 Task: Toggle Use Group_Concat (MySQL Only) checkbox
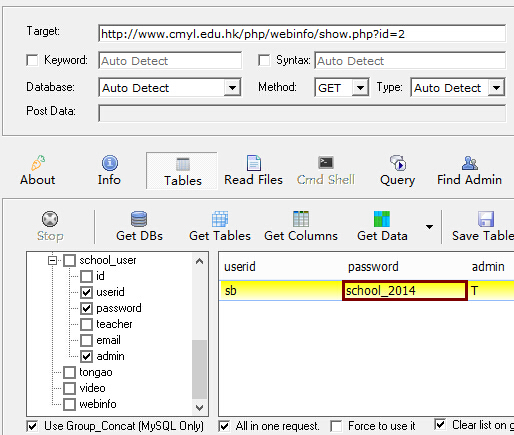click(32, 426)
